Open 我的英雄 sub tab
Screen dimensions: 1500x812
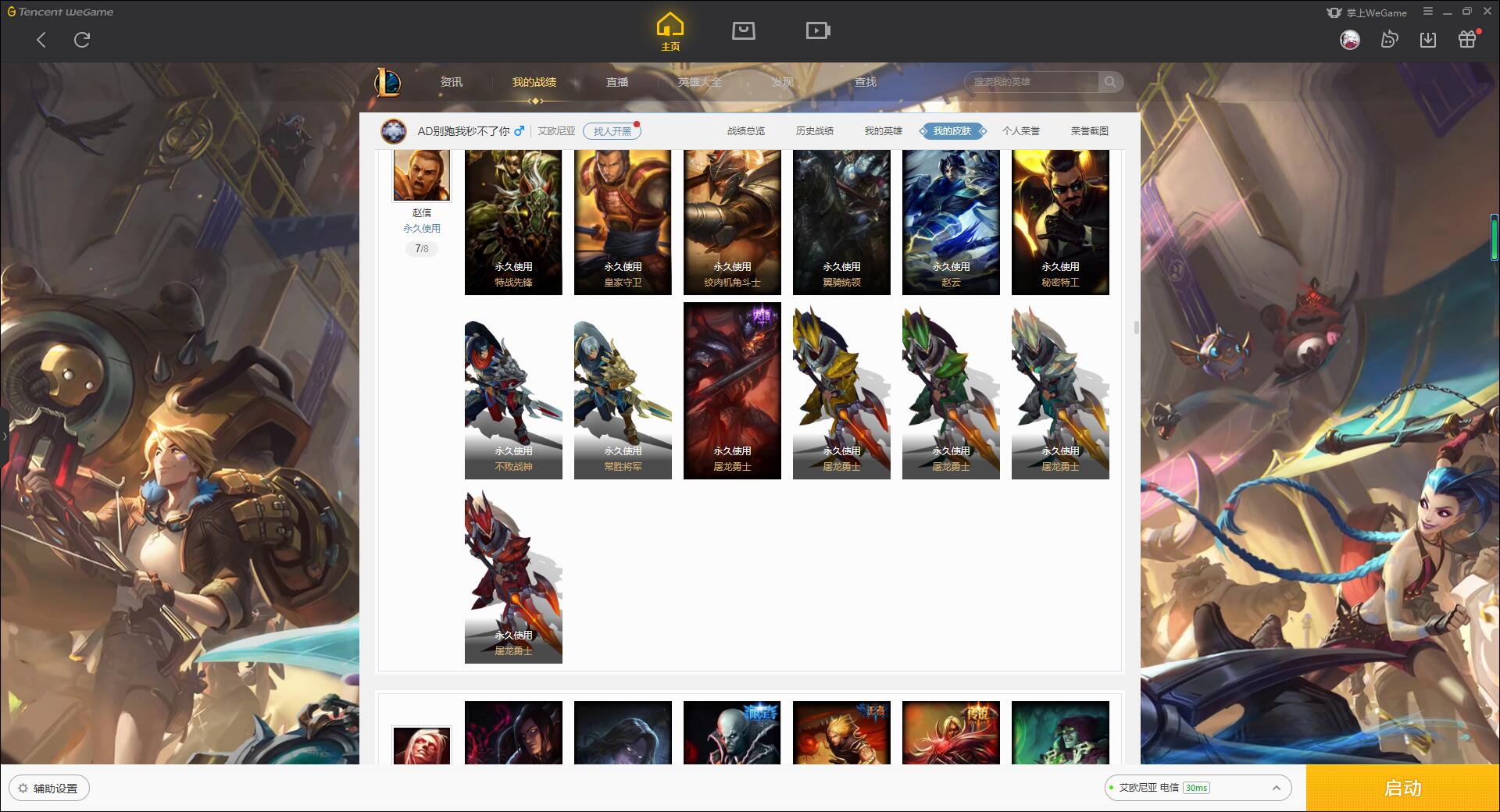pos(884,131)
